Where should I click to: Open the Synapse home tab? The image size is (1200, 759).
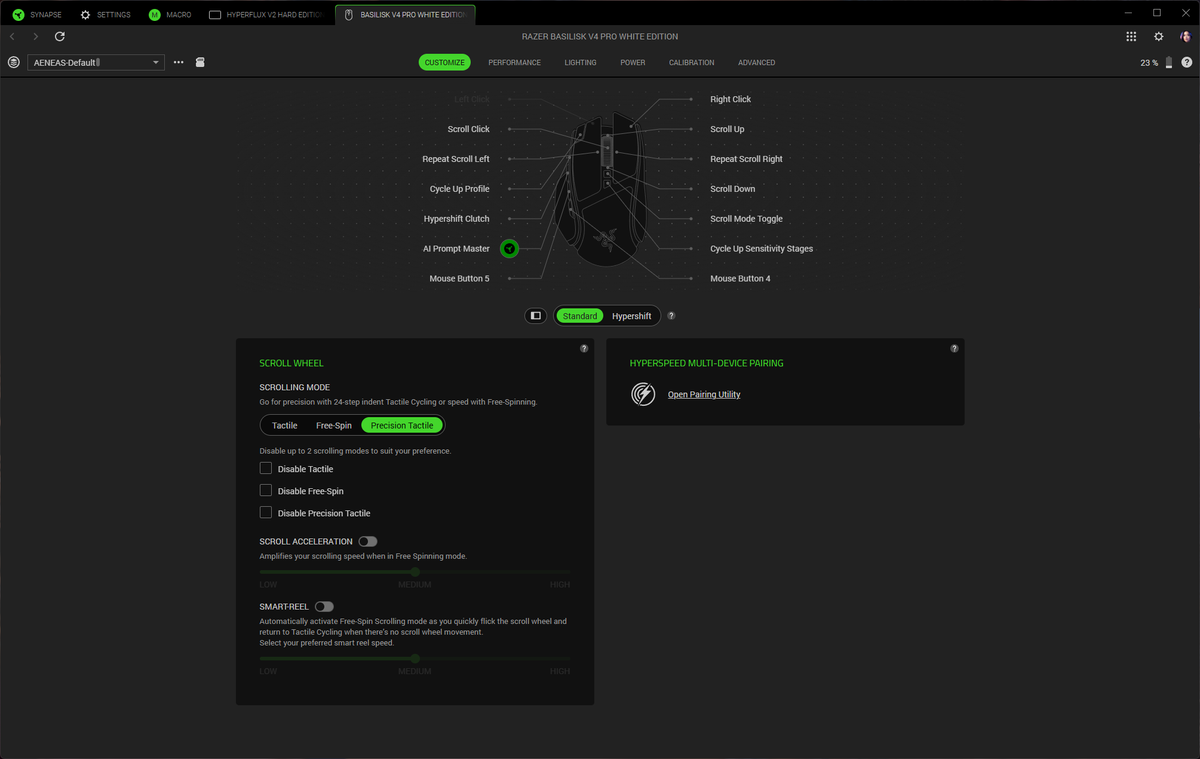click(37, 15)
